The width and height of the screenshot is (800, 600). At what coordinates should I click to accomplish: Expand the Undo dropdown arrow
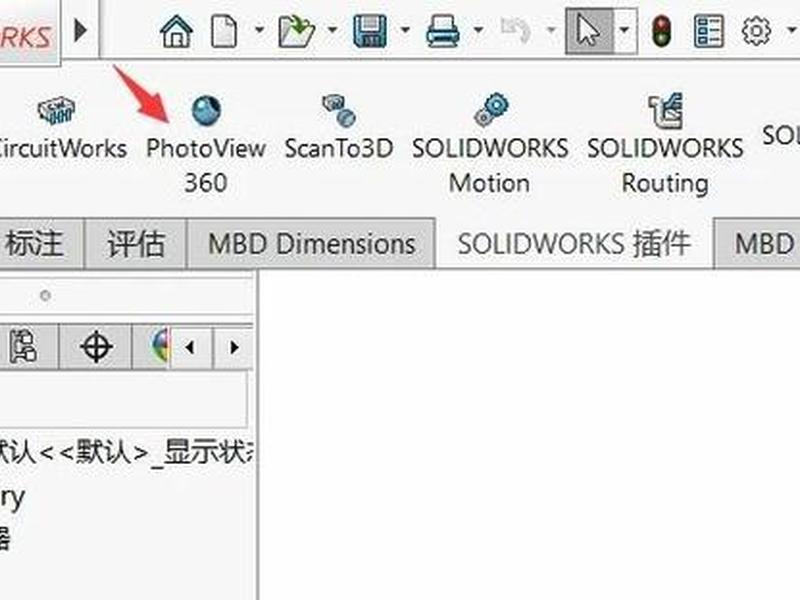click(x=551, y=30)
